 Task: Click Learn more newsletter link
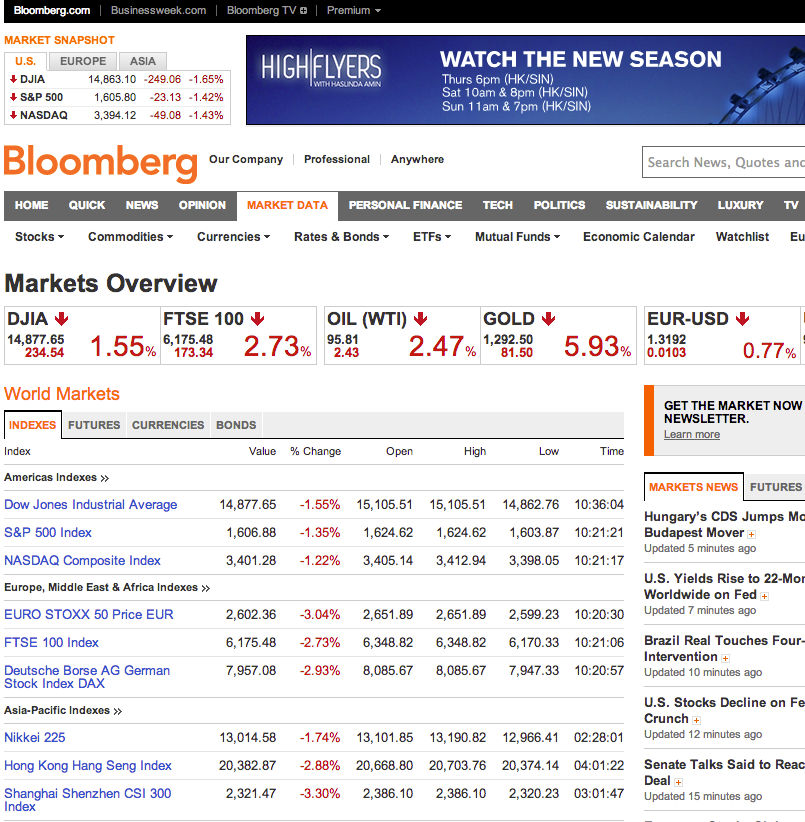pos(692,435)
